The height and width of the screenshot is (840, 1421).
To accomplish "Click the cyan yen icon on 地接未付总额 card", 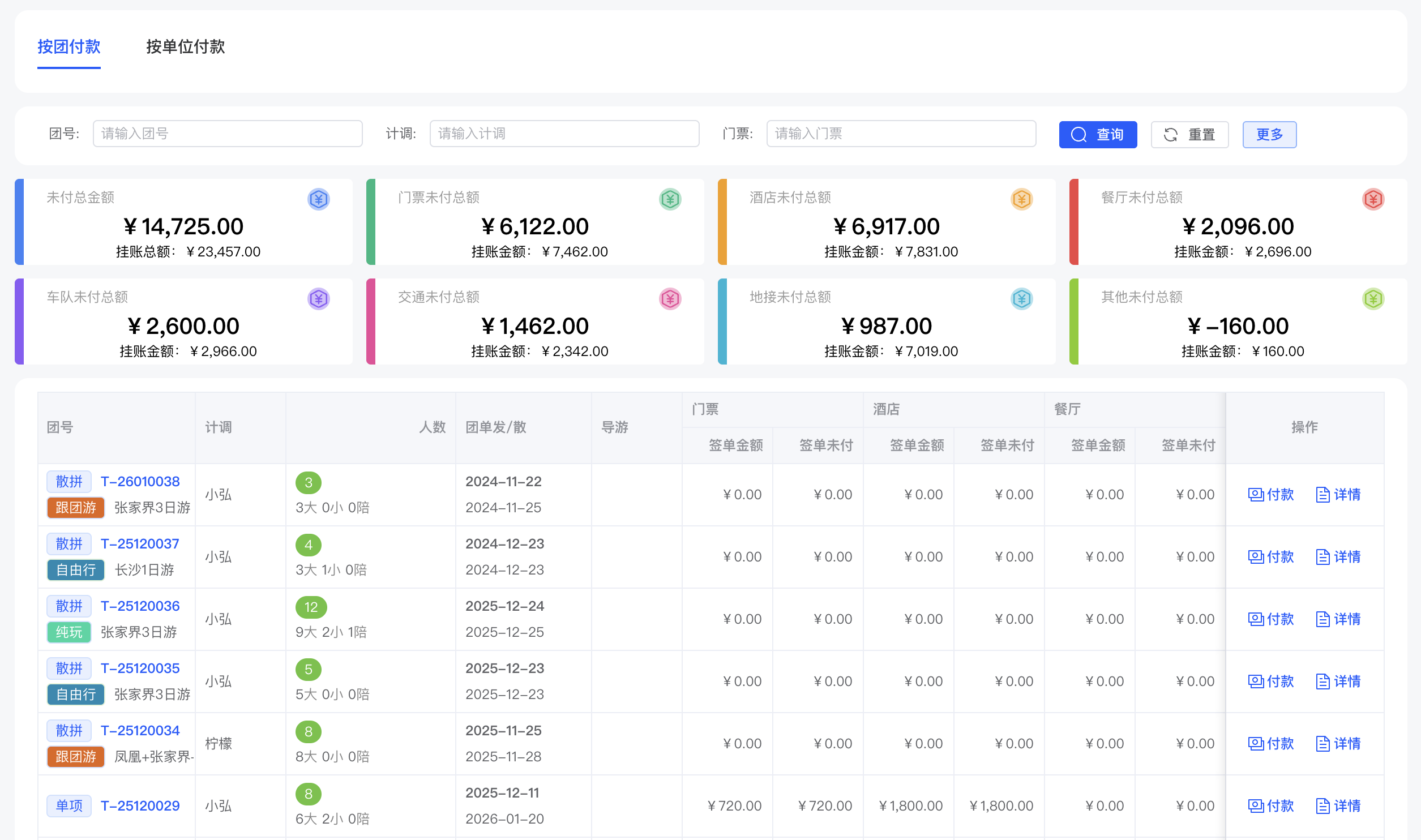I will pos(1022,299).
